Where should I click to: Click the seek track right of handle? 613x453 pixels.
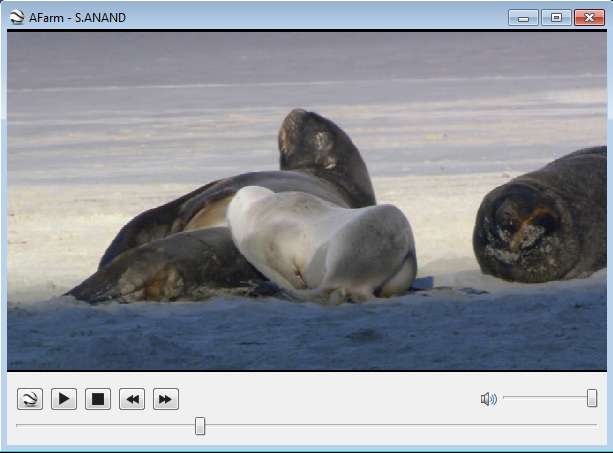click(x=400, y=426)
